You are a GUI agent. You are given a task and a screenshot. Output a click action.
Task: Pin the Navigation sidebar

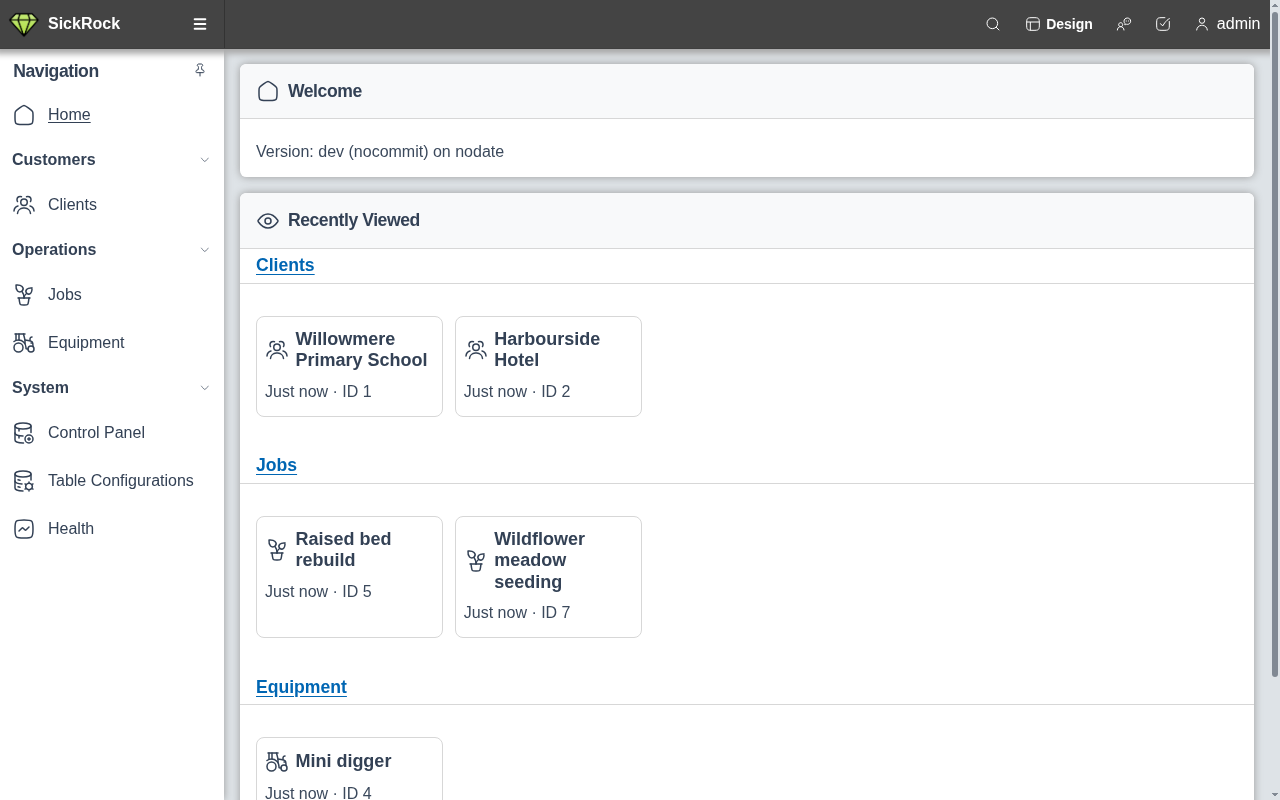(x=200, y=70)
